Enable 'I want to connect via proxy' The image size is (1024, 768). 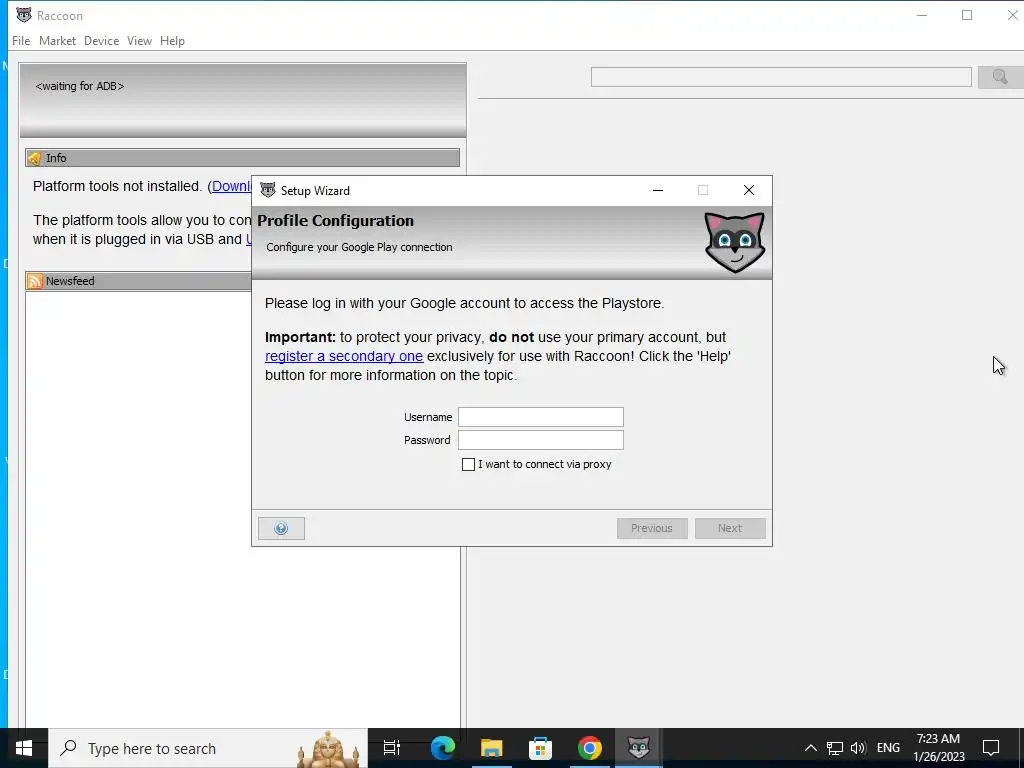pos(468,464)
